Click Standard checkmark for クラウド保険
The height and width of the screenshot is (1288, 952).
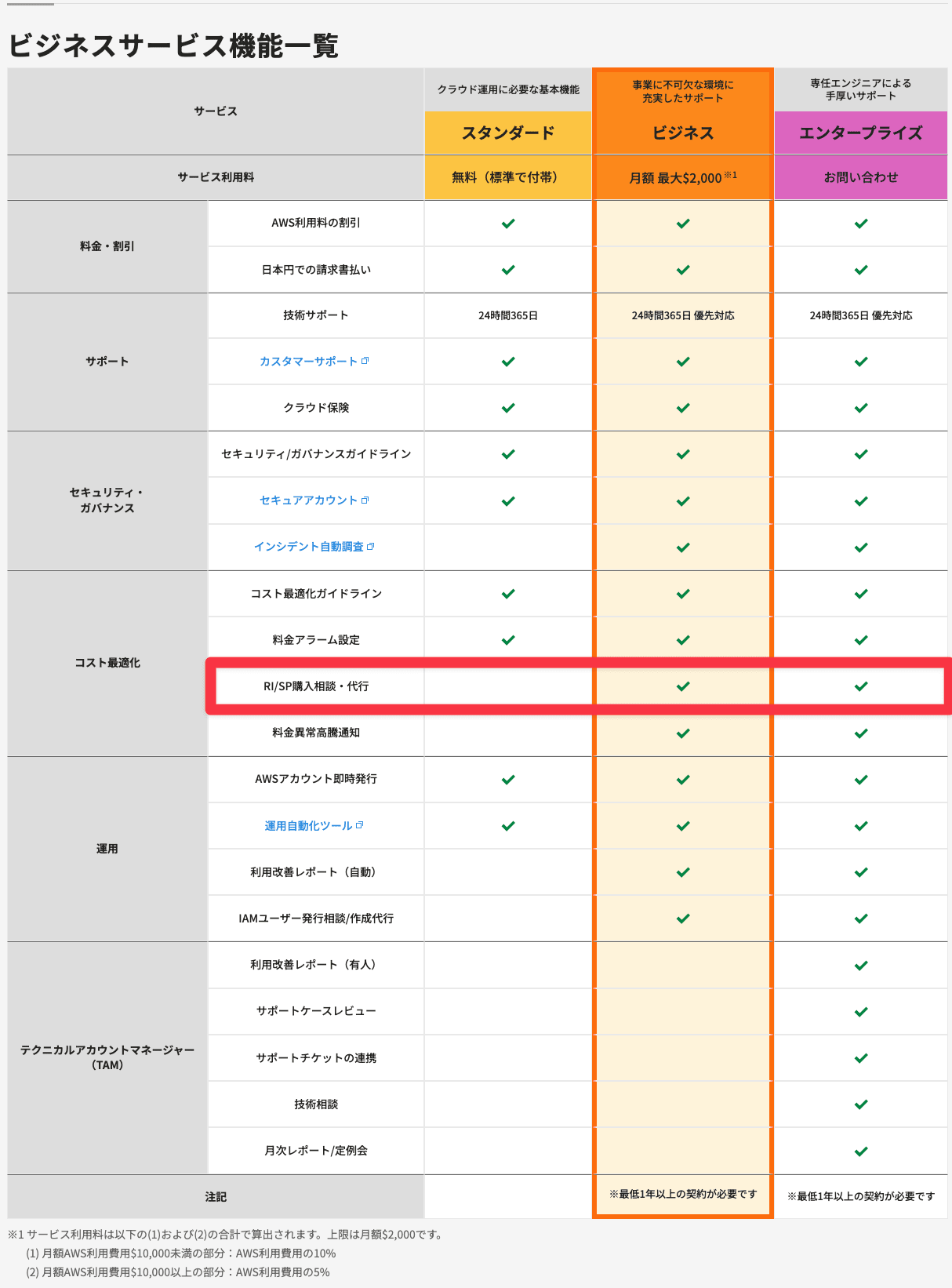click(508, 408)
